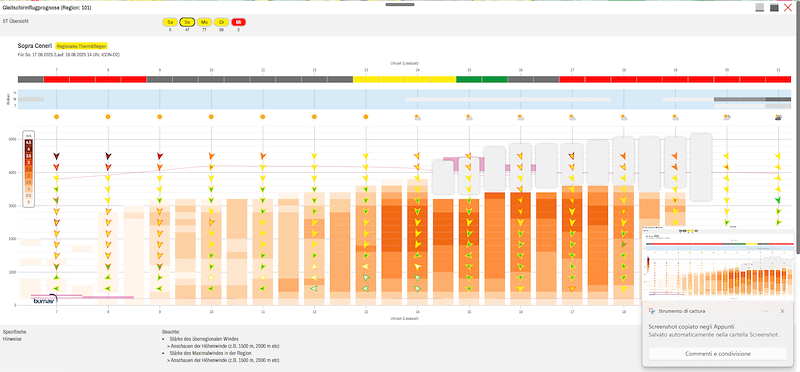Click the Sopra Ceneri region title
The height and width of the screenshot is (372, 800).
[x=35, y=45]
